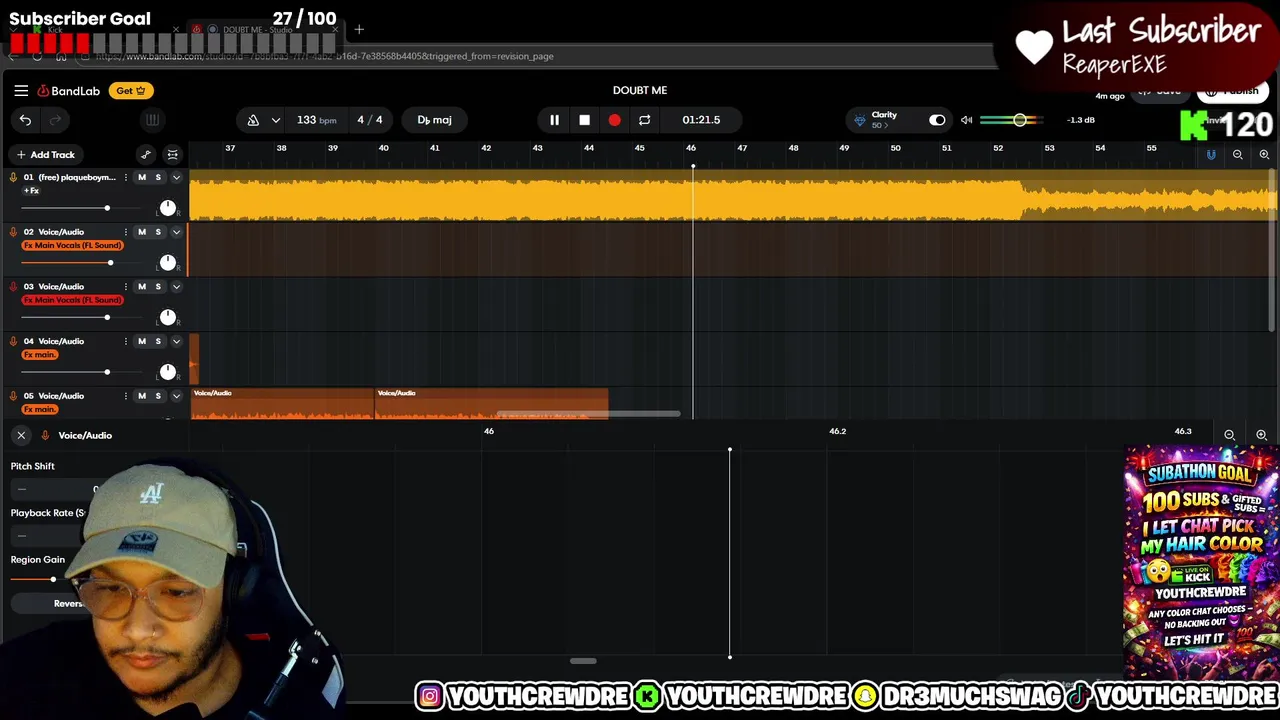Select second Voice/Audio region on track 05

[491, 403]
